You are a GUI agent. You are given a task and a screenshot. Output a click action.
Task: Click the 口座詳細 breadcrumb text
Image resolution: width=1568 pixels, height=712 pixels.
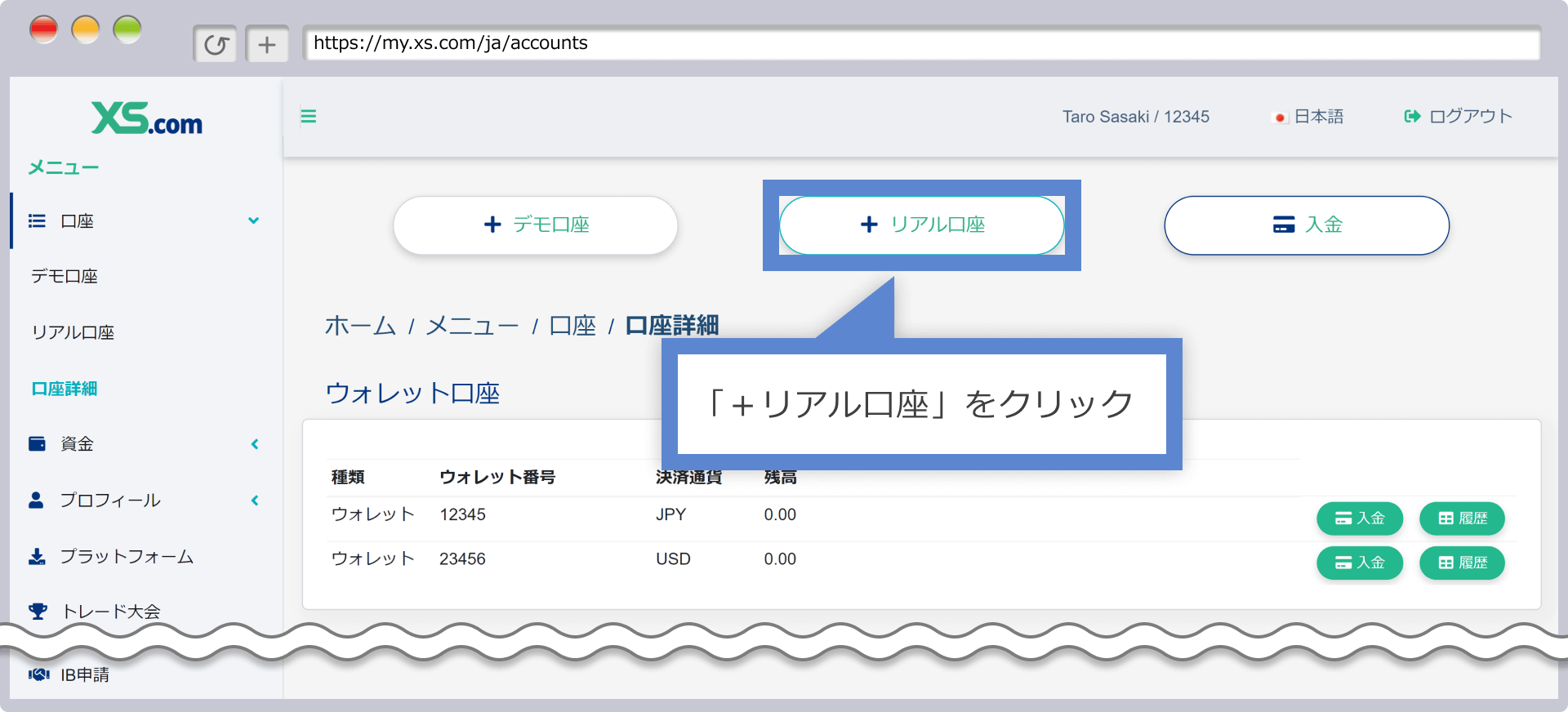672,326
